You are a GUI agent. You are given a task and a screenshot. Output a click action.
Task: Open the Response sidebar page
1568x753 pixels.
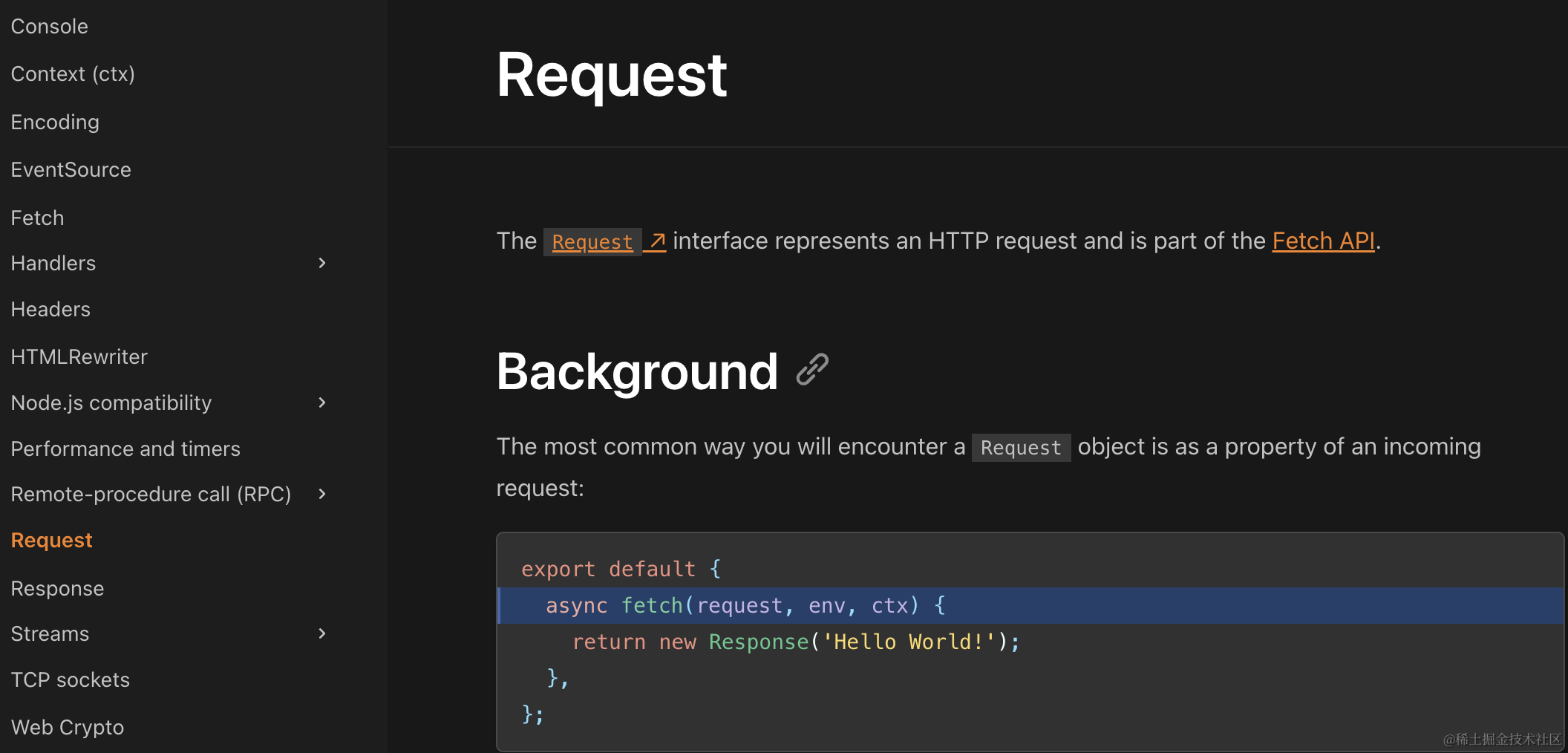[57, 589]
